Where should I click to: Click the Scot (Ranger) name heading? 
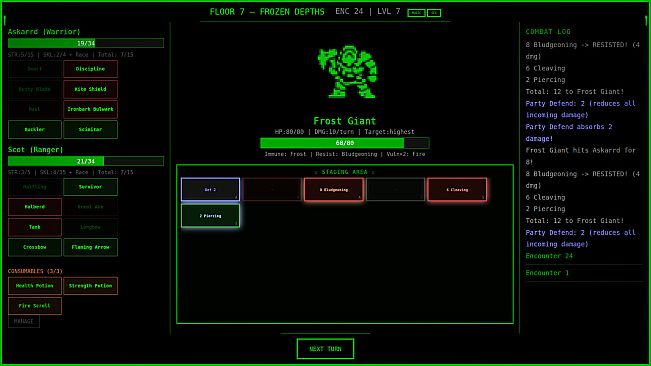pos(35,149)
